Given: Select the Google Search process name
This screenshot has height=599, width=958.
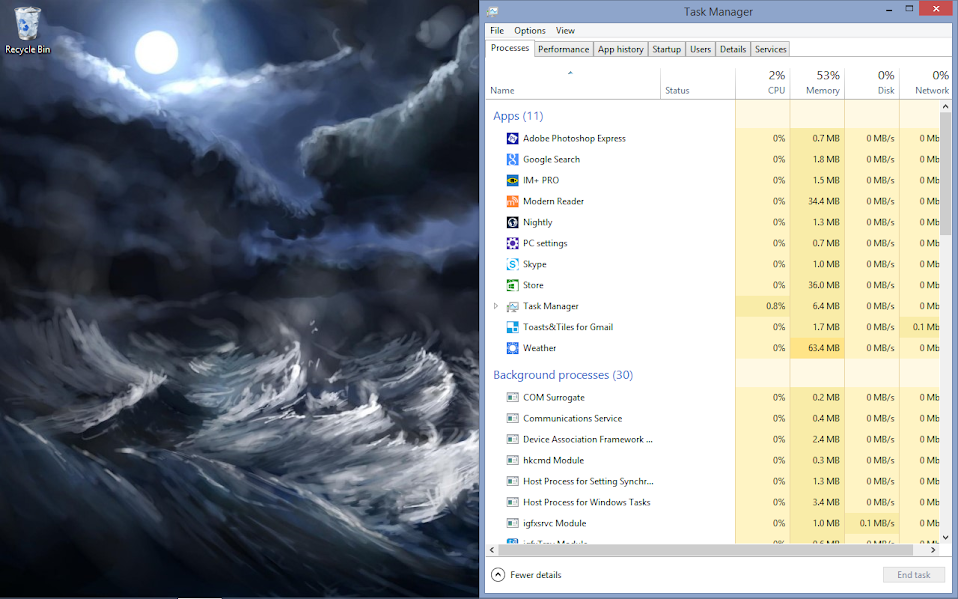Looking at the screenshot, I should 551,160.
